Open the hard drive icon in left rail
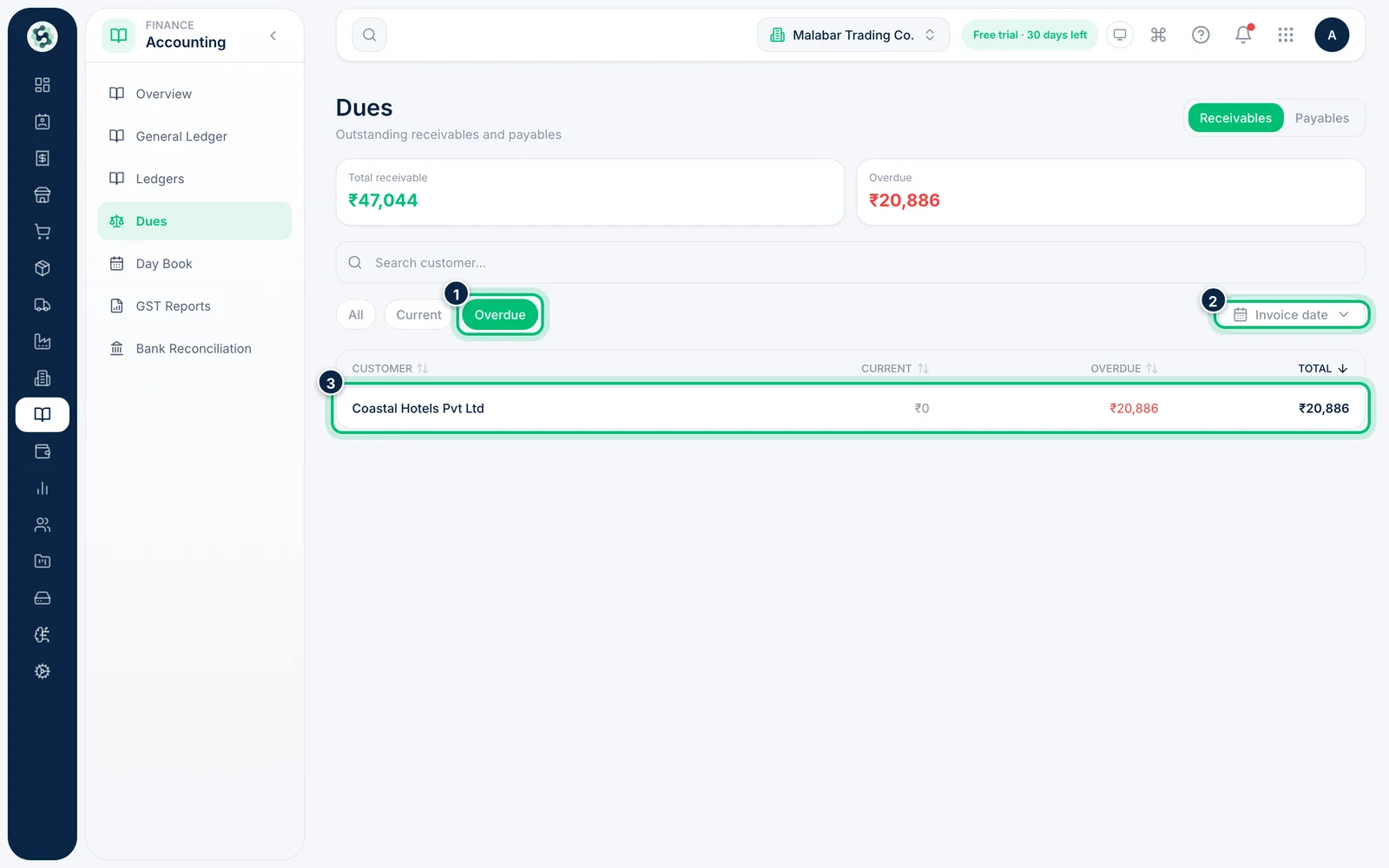 (42, 598)
